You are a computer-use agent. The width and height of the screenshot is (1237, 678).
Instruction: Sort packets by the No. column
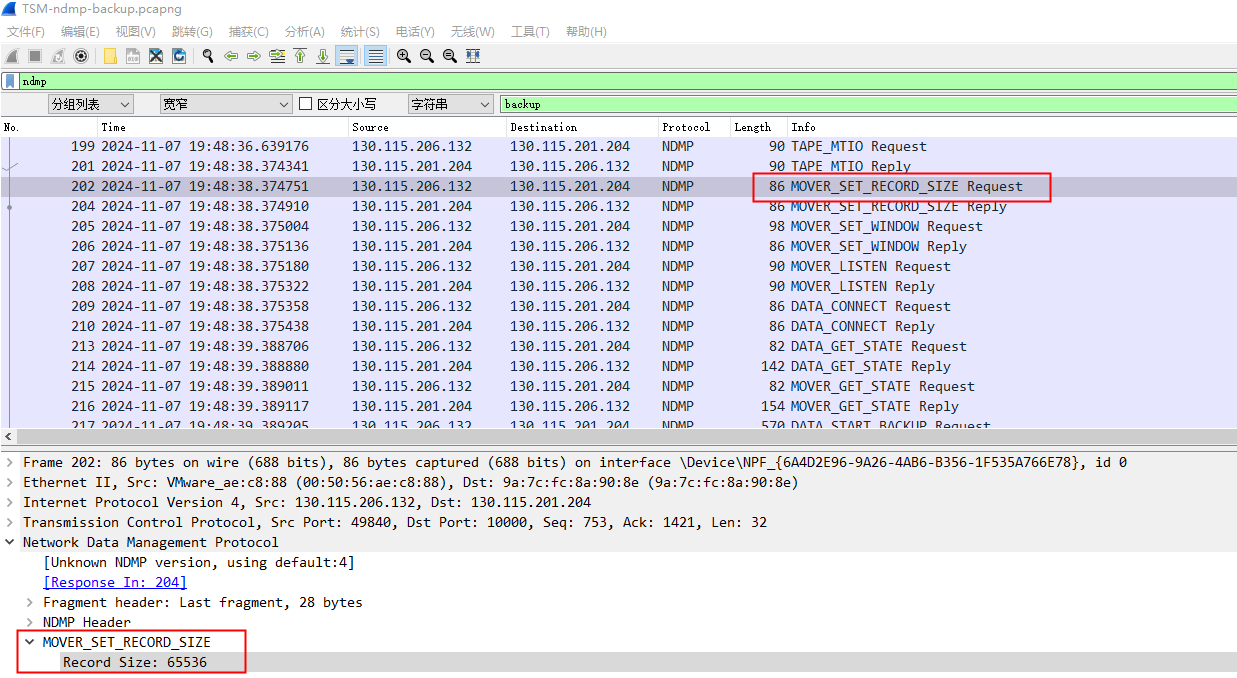(48, 127)
